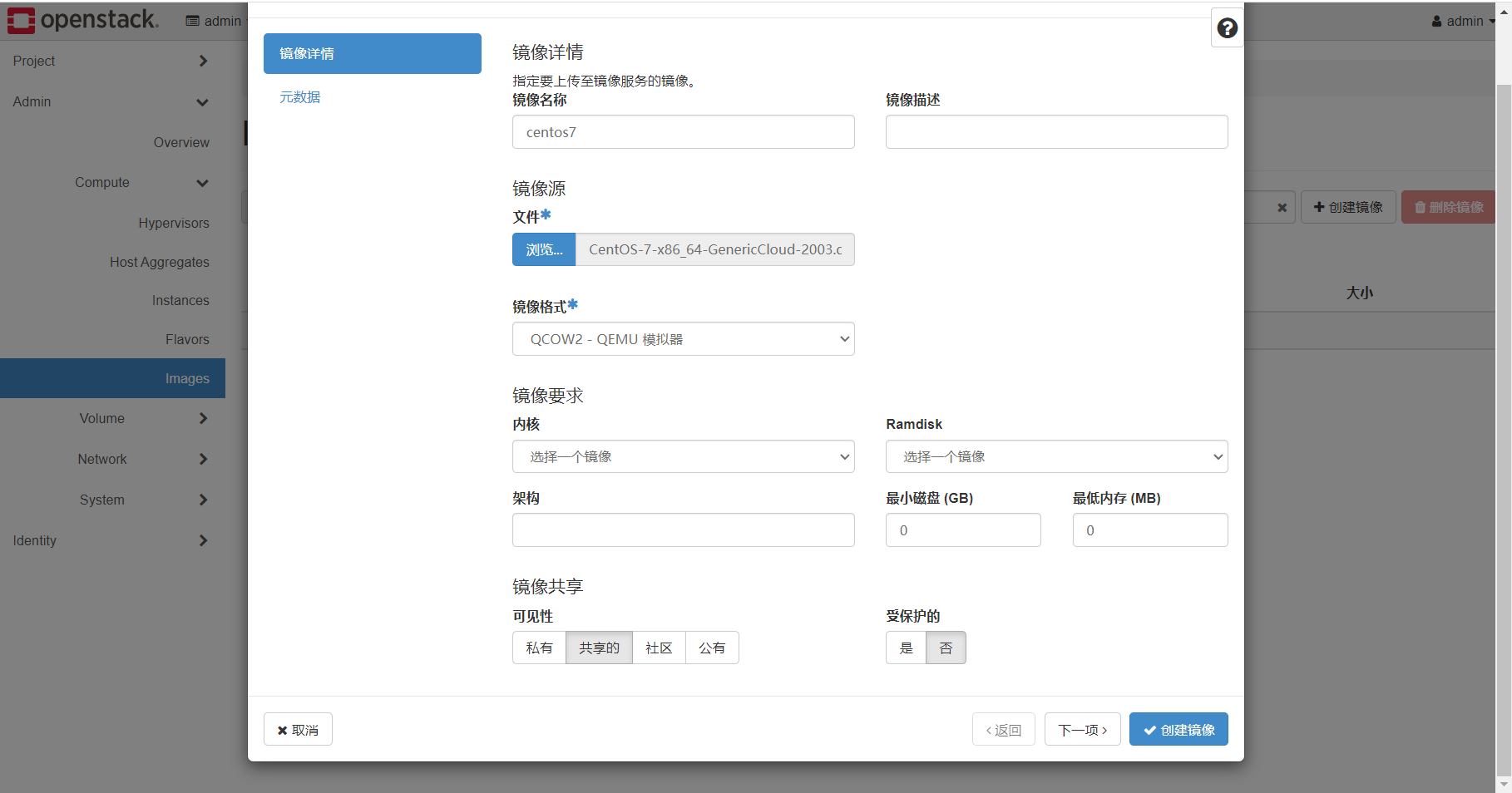
Task: Click the 返回 back button
Action: (1004, 729)
